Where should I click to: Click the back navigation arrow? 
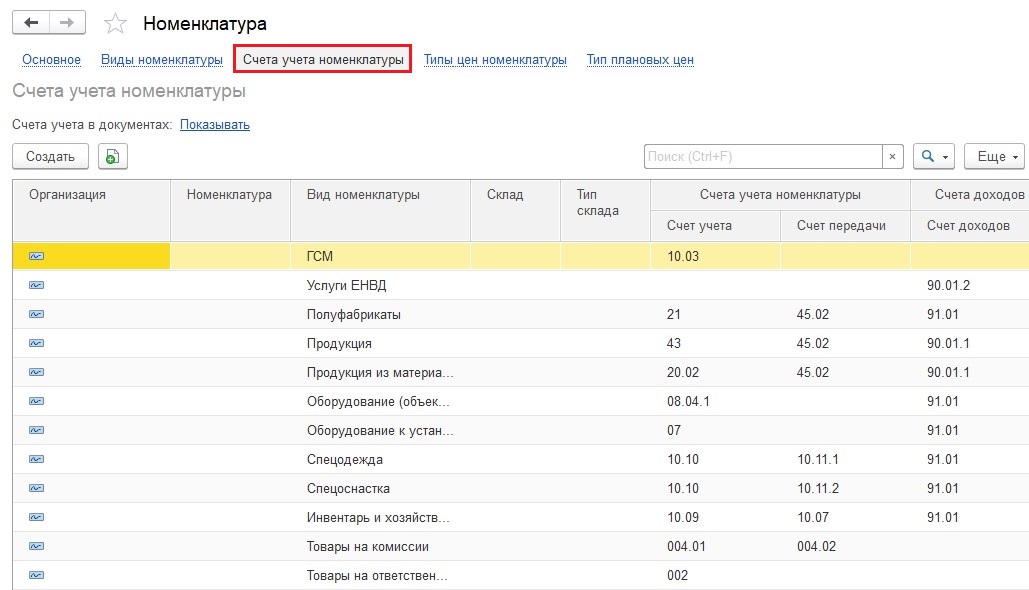31,23
